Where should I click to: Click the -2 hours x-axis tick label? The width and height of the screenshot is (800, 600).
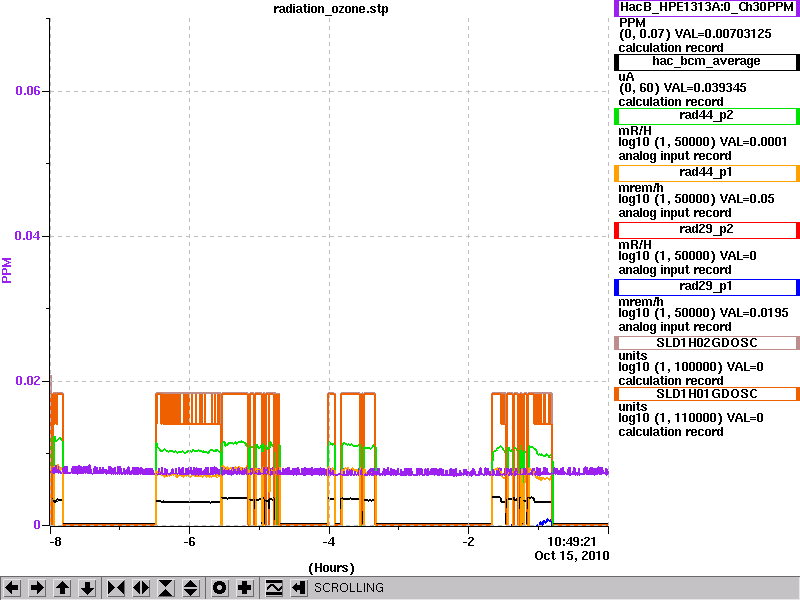pos(468,542)
